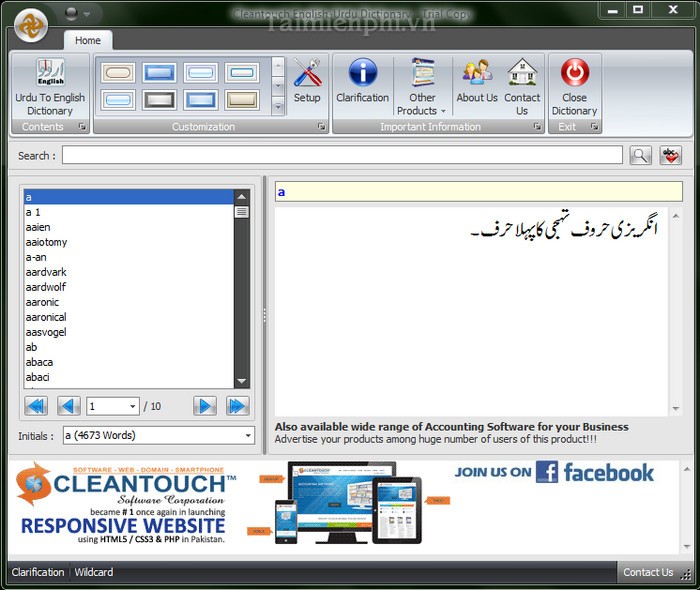Click banner area scroll down arrow
Screen dimensions: 700x590
point(687,547)
